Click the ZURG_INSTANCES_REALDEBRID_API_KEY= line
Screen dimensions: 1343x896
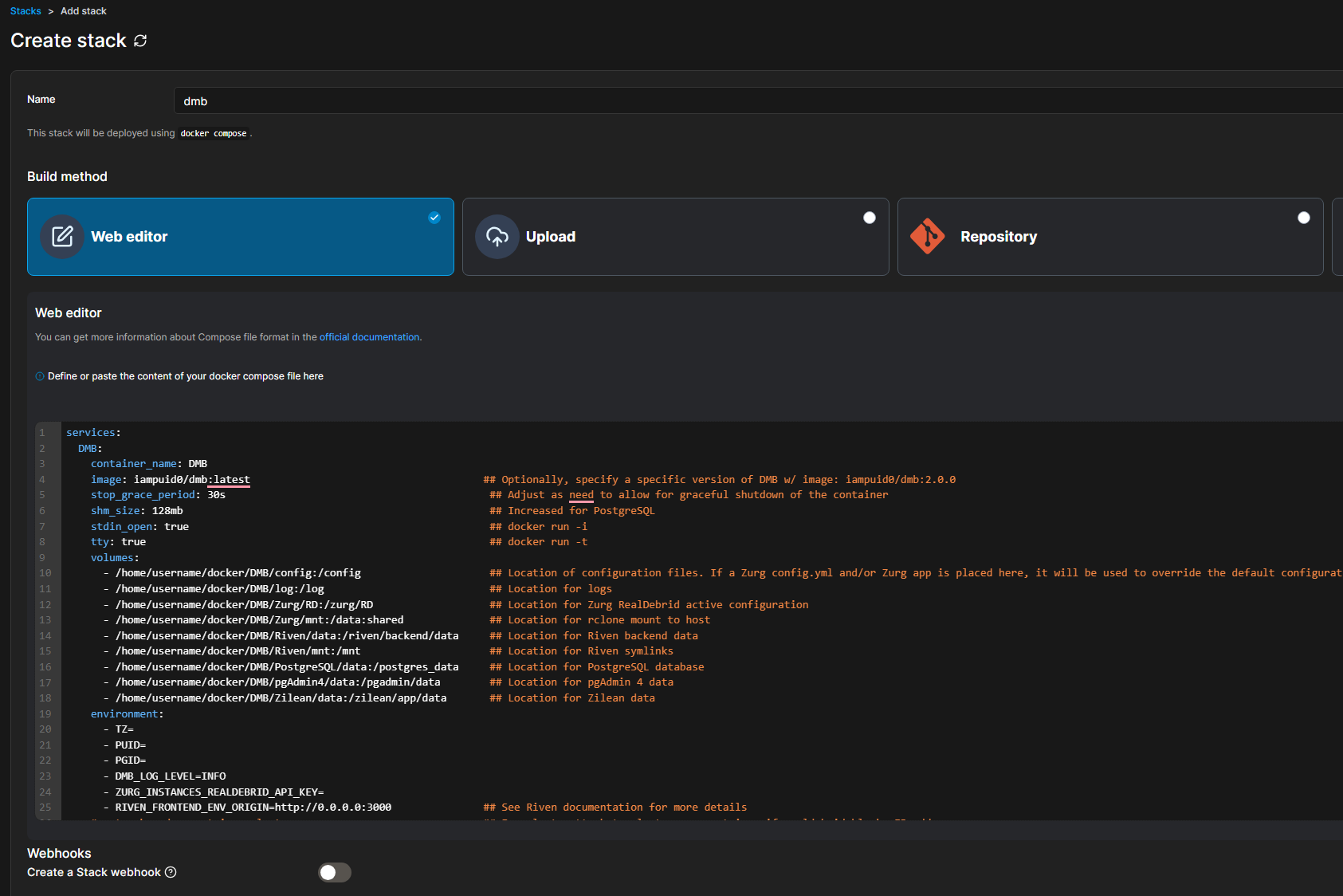214,792
